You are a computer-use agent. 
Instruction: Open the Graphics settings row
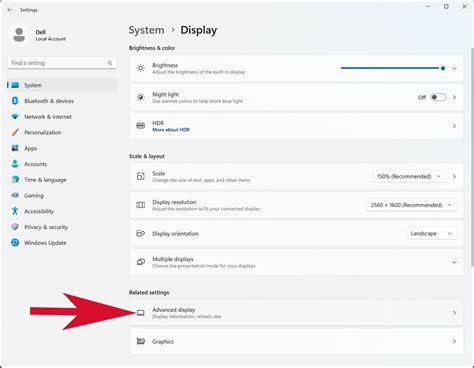pyautogui.click(x=296, y=341)
